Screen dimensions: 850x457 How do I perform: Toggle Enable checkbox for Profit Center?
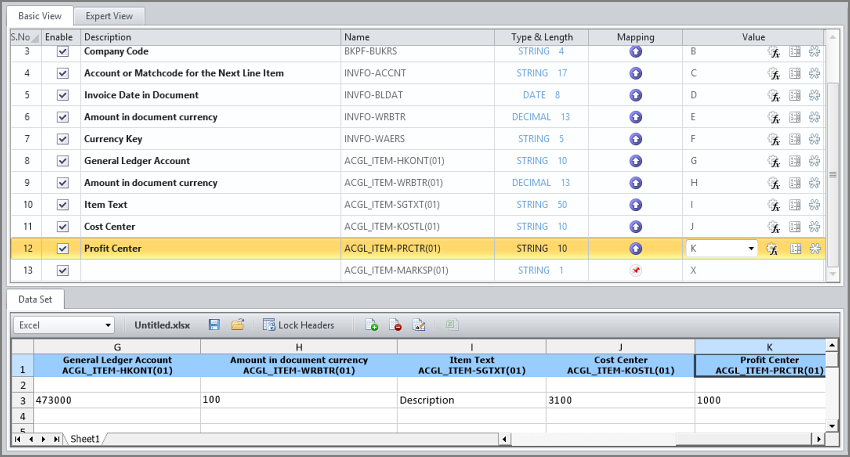(63, 249)
